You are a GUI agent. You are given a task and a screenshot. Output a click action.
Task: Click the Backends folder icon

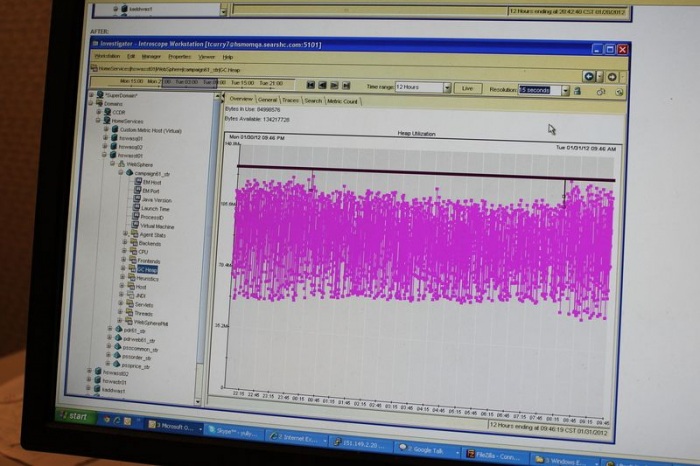pyautogui.click(x=132, y=243)
